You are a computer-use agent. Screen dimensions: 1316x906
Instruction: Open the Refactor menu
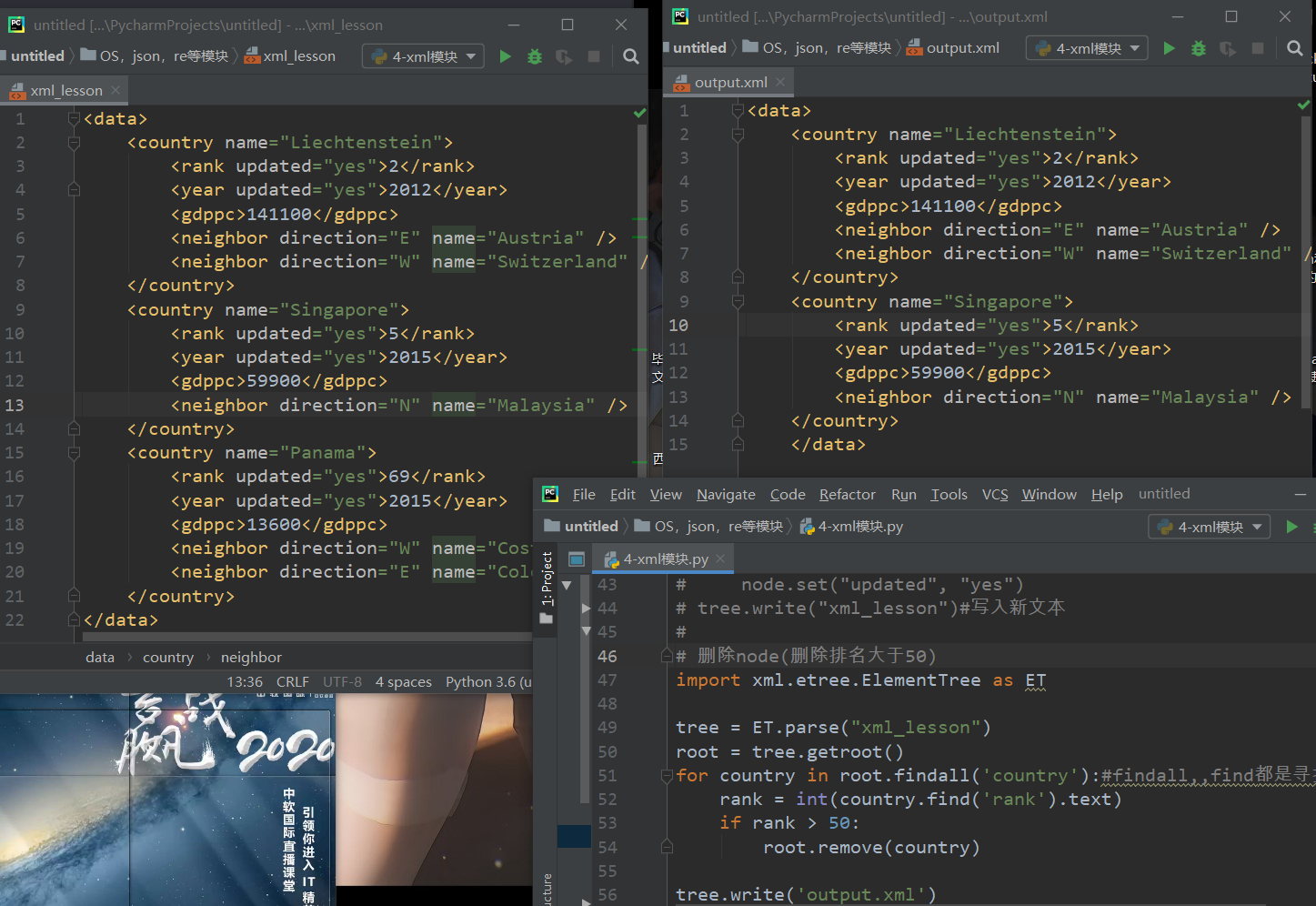tap(848, 494)
